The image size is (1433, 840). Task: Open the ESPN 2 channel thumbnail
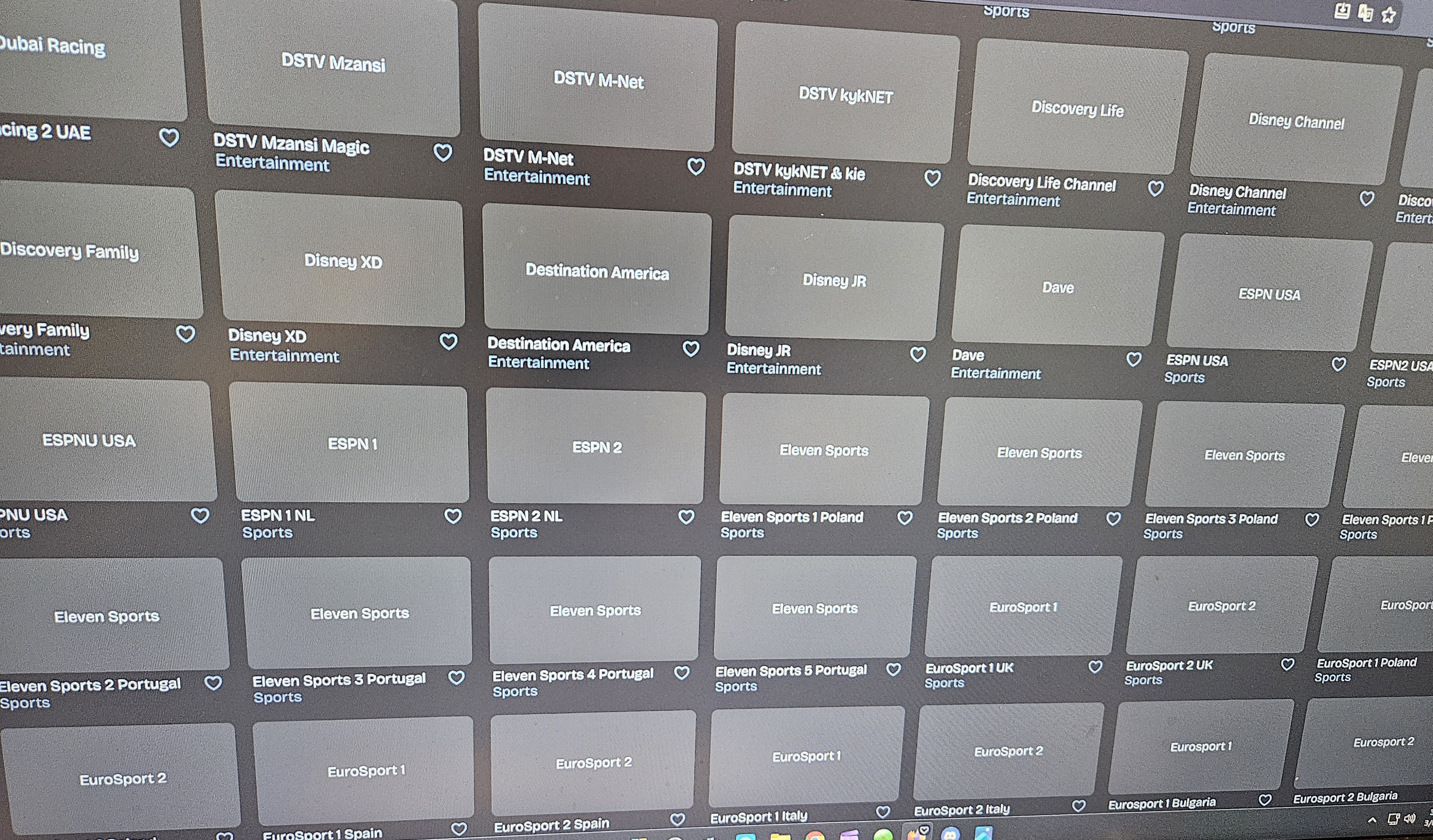click(x=596, y=447)
